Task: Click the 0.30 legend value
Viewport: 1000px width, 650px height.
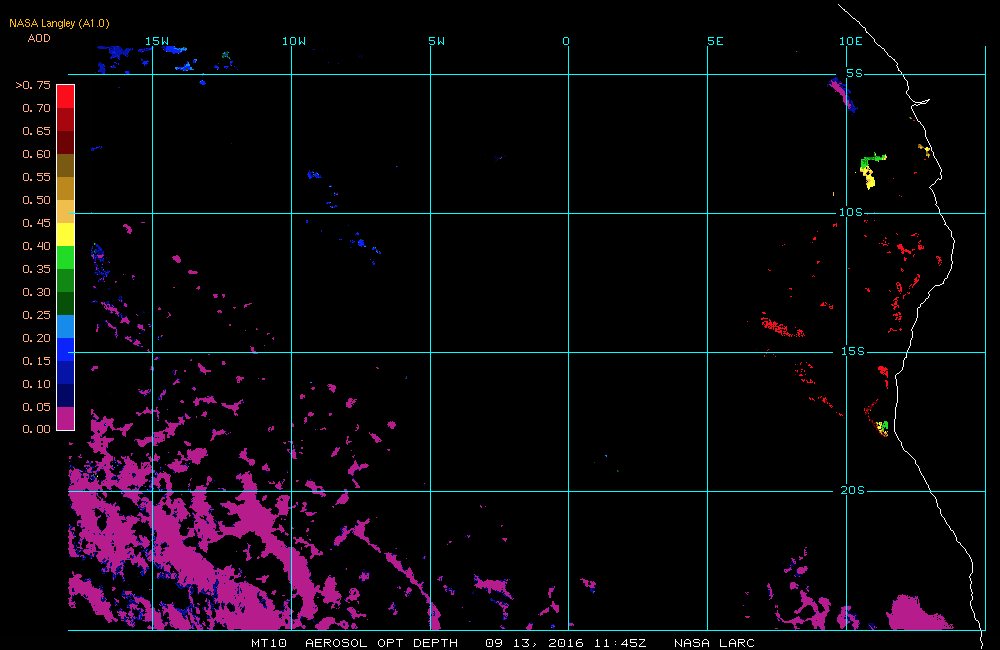Action: [36, 292]
